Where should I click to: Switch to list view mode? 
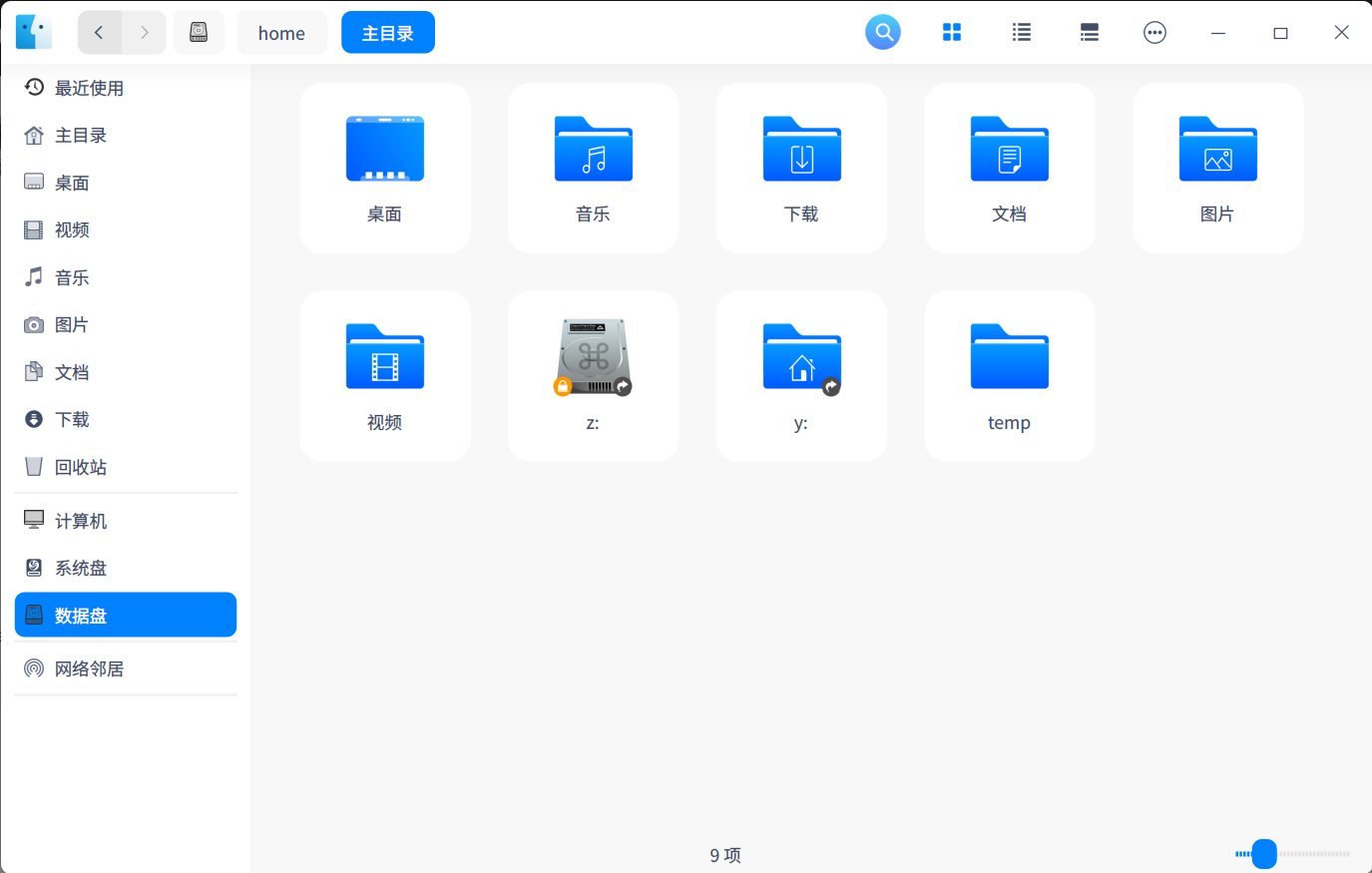coord(1020,32)
